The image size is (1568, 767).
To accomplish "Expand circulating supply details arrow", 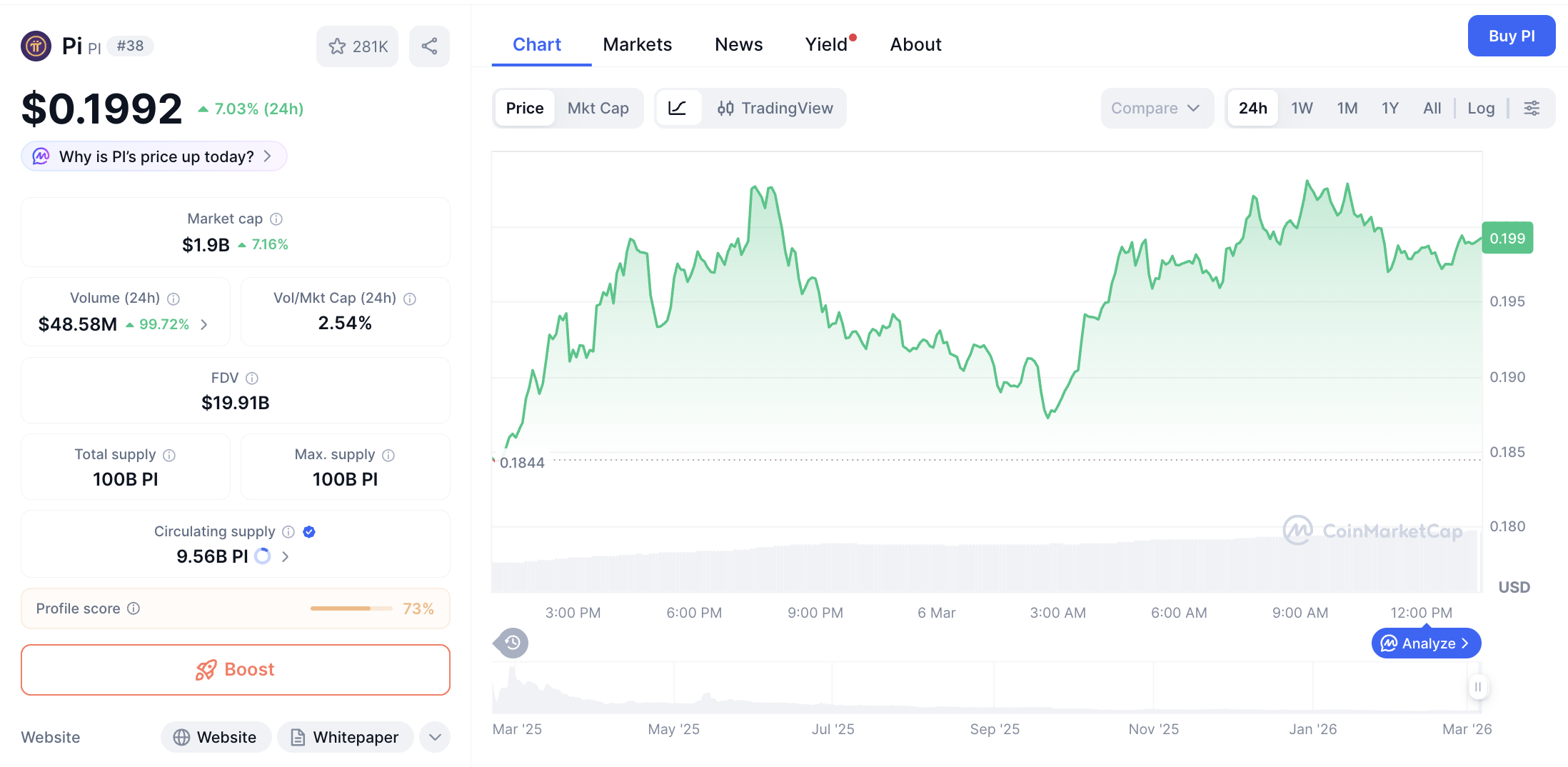I will (x=285, y=556).
